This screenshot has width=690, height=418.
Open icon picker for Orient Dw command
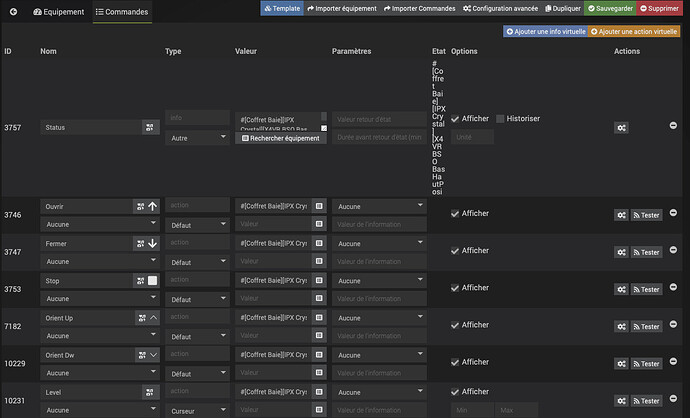pos(142,355)
